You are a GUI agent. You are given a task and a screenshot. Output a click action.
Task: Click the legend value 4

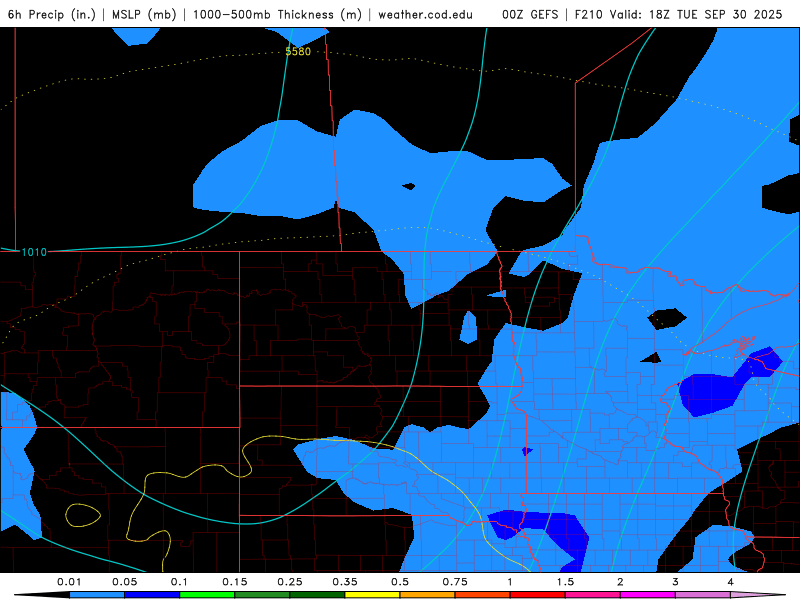point(731,582)
